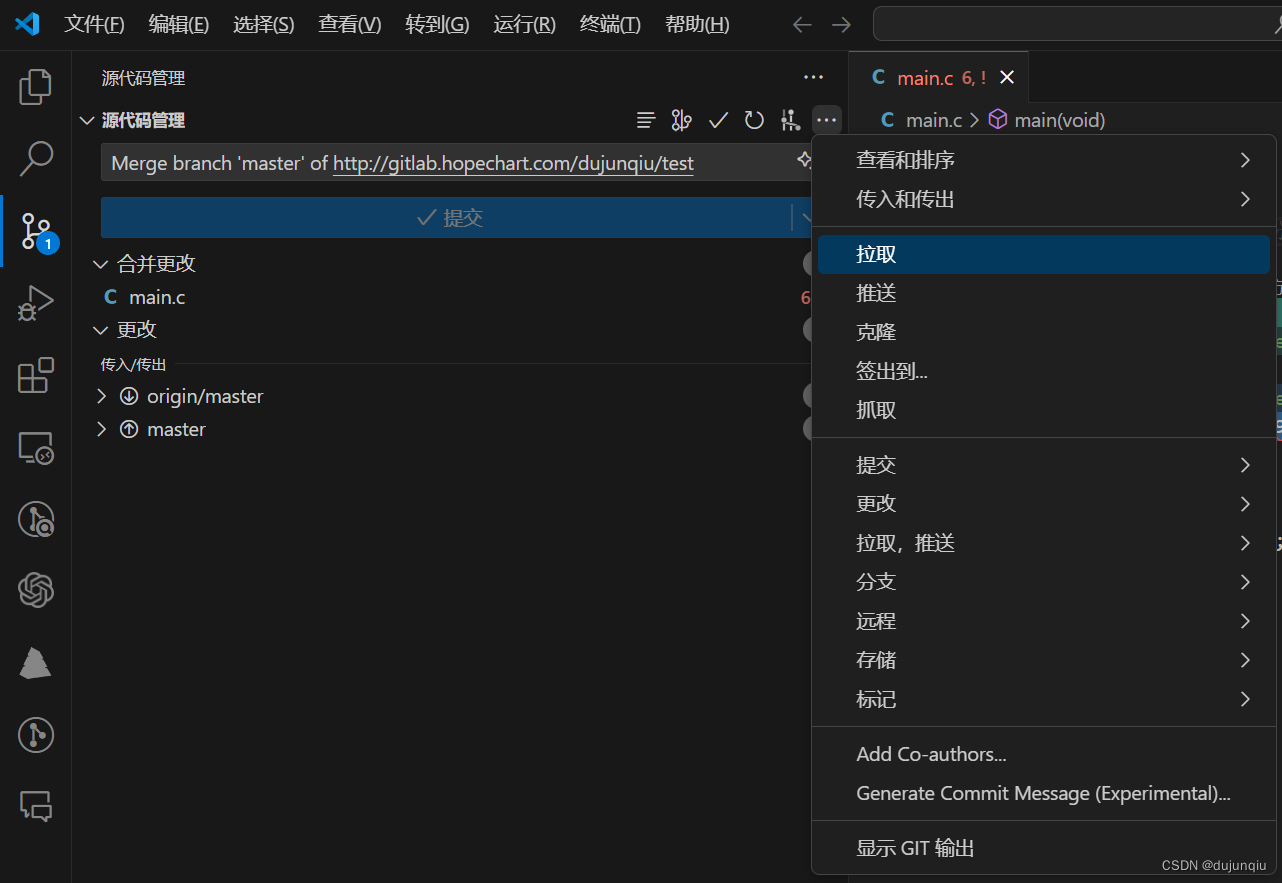Go back with the left arrow

802,25
